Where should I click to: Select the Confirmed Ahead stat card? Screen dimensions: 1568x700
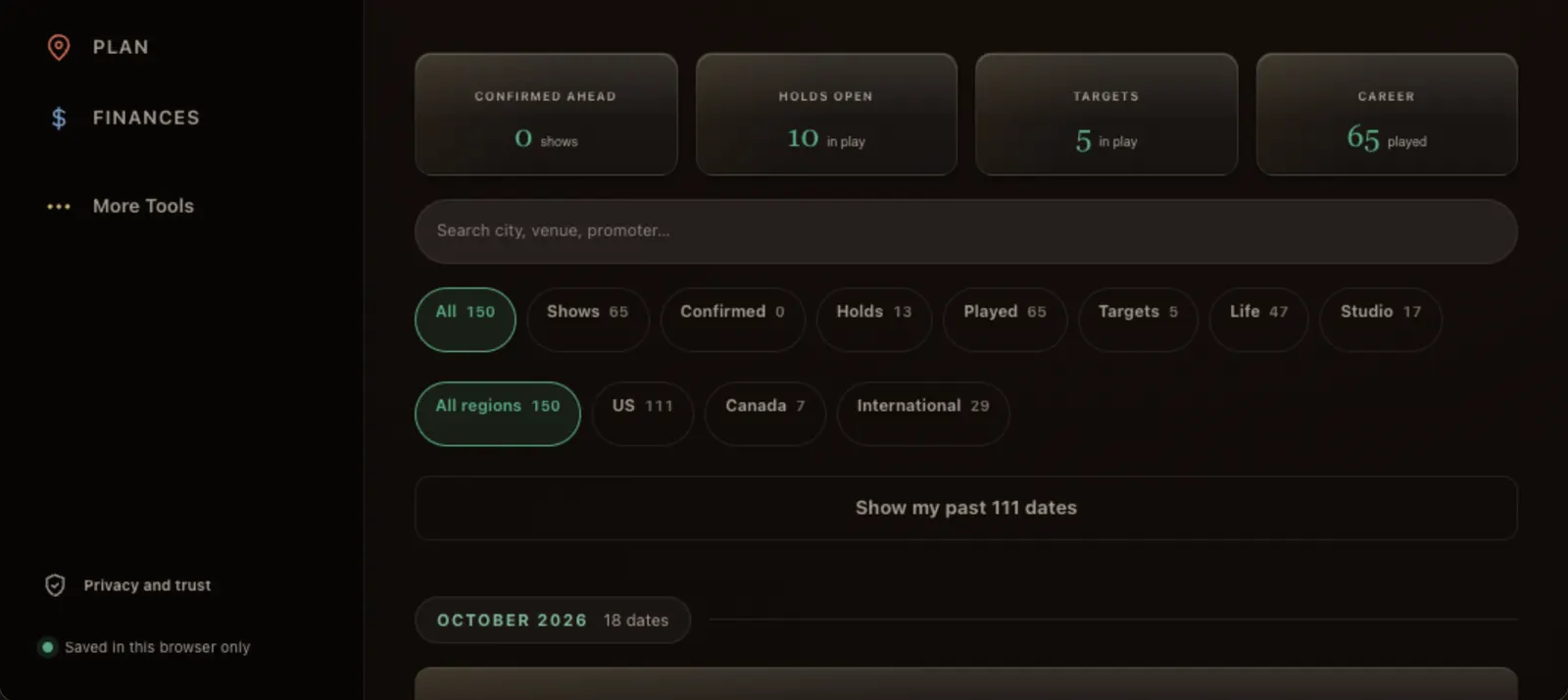tap(546, 115)
